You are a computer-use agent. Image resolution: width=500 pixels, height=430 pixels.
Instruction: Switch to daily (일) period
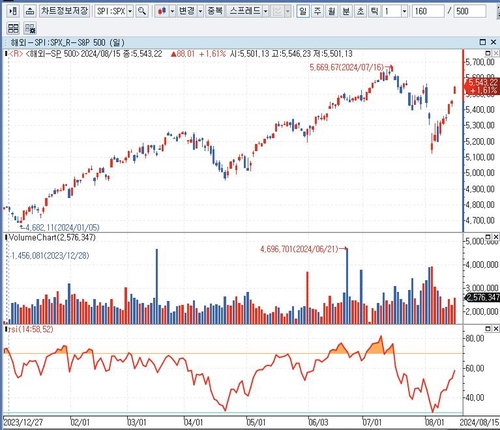click(x=303, y=11)
